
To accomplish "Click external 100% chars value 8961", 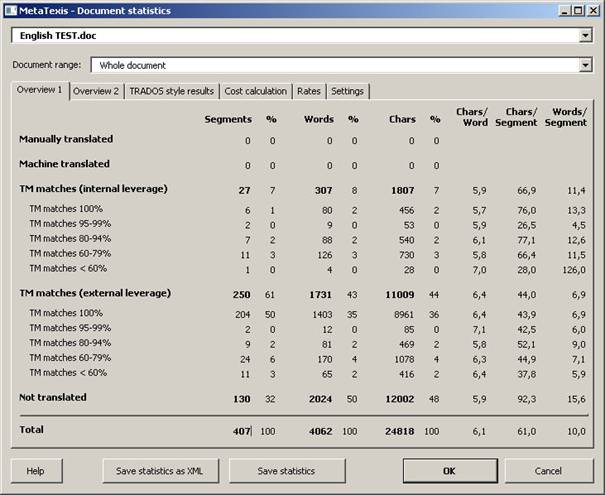I will coord(404,315).
